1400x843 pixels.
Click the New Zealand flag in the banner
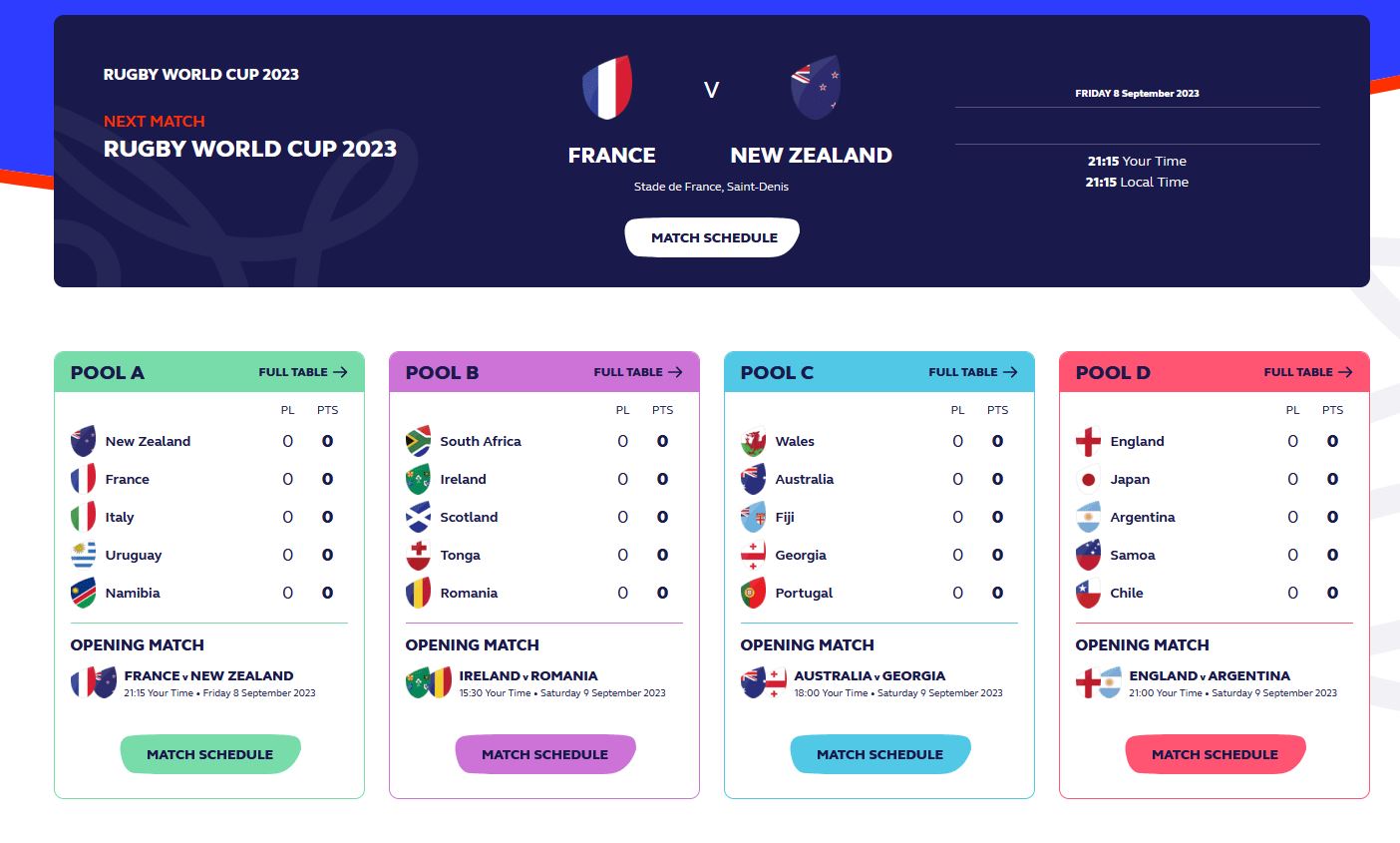[x=816, y=88]
